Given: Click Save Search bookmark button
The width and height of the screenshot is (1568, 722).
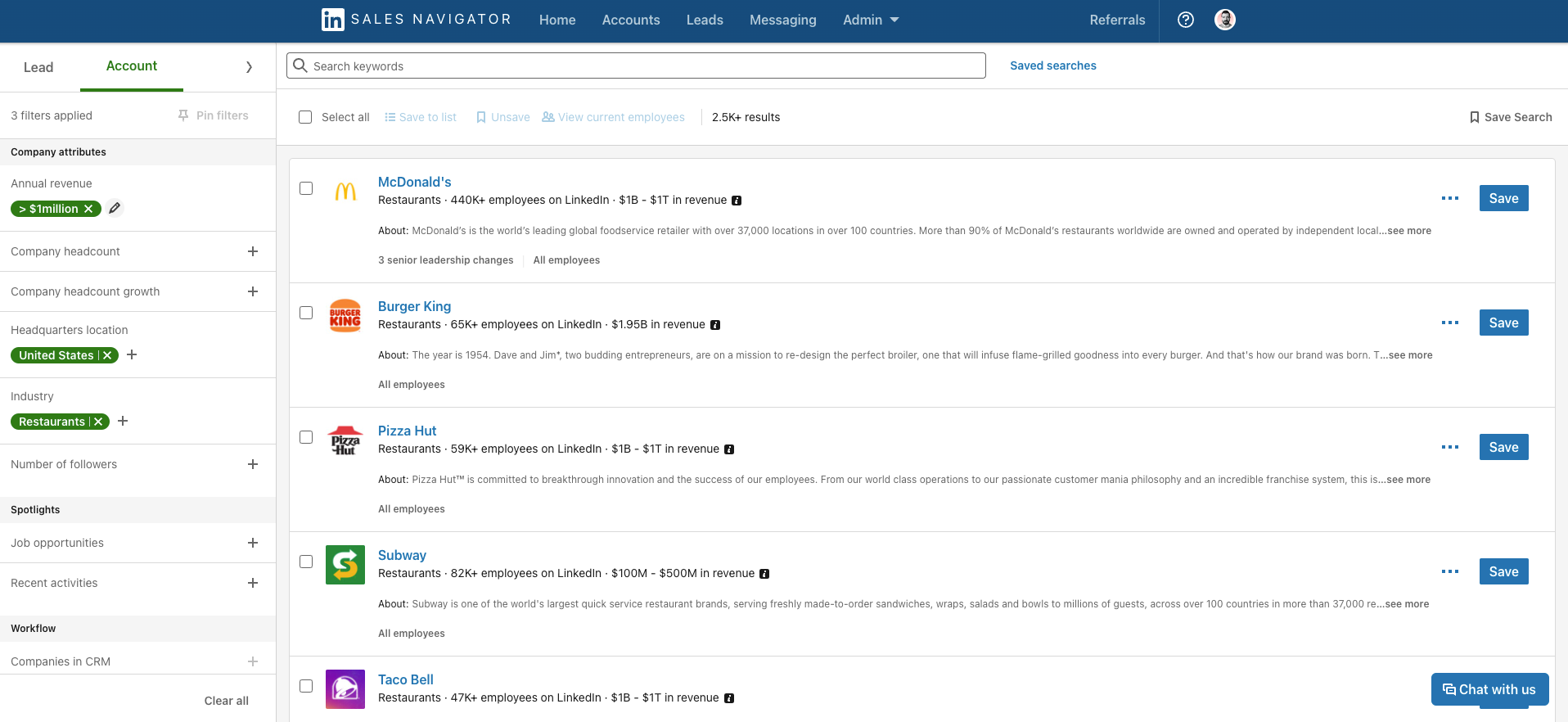Looking at the screenshot, I should [x=1511, y=117].
